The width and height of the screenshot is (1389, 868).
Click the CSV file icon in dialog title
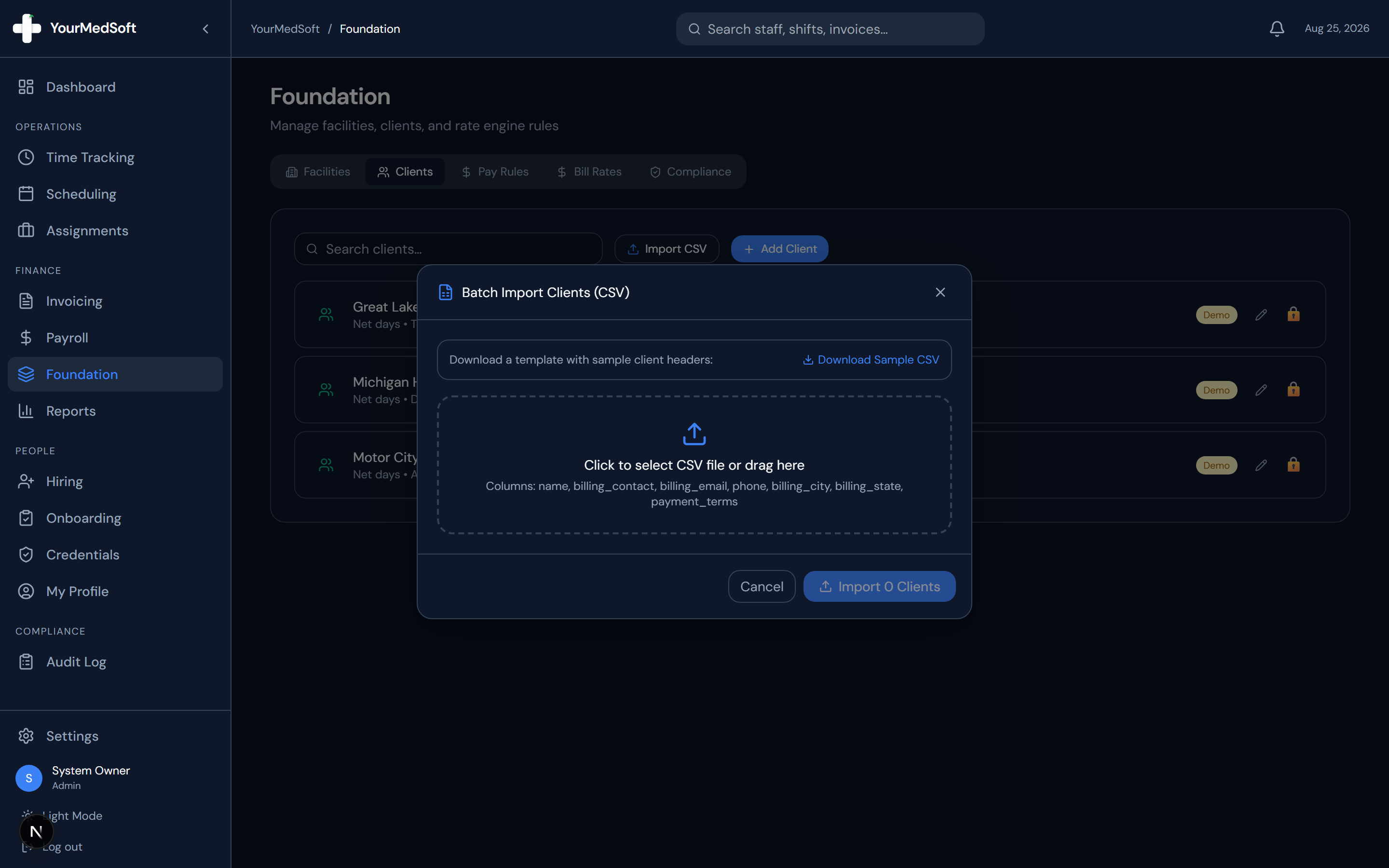pos(446,292)
